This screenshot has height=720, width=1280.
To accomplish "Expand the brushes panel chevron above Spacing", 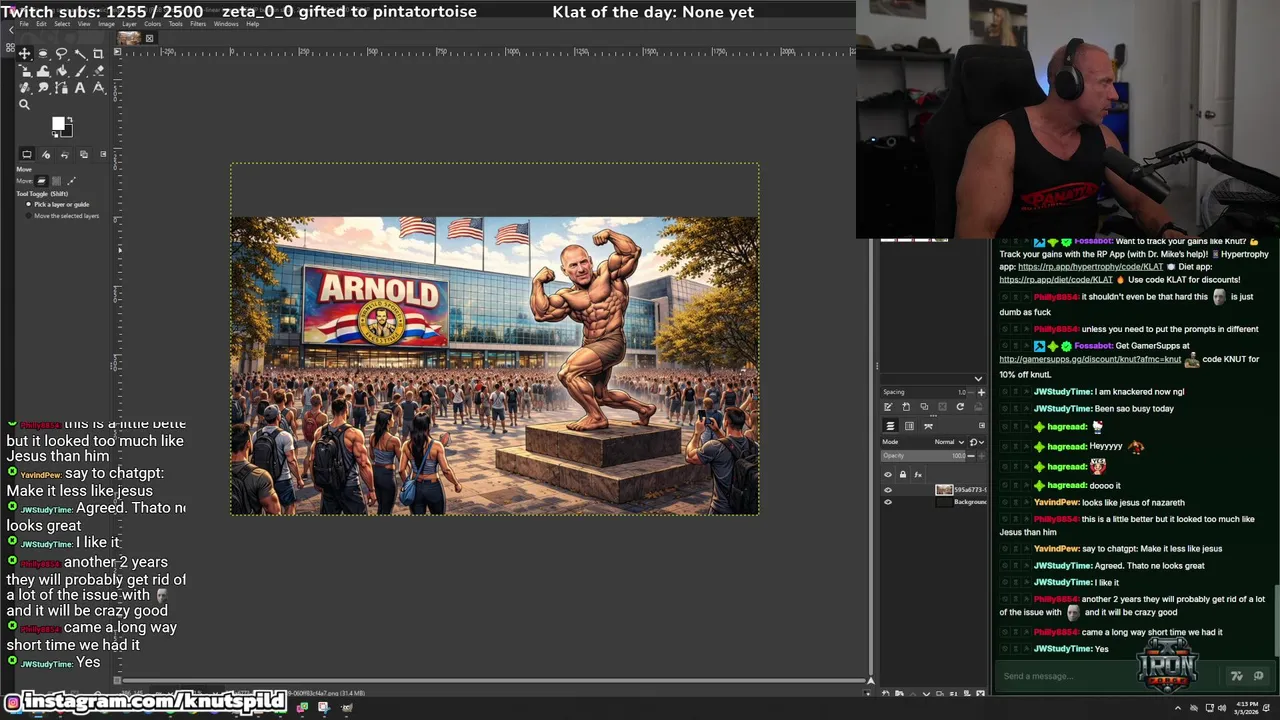I will 978,379.
